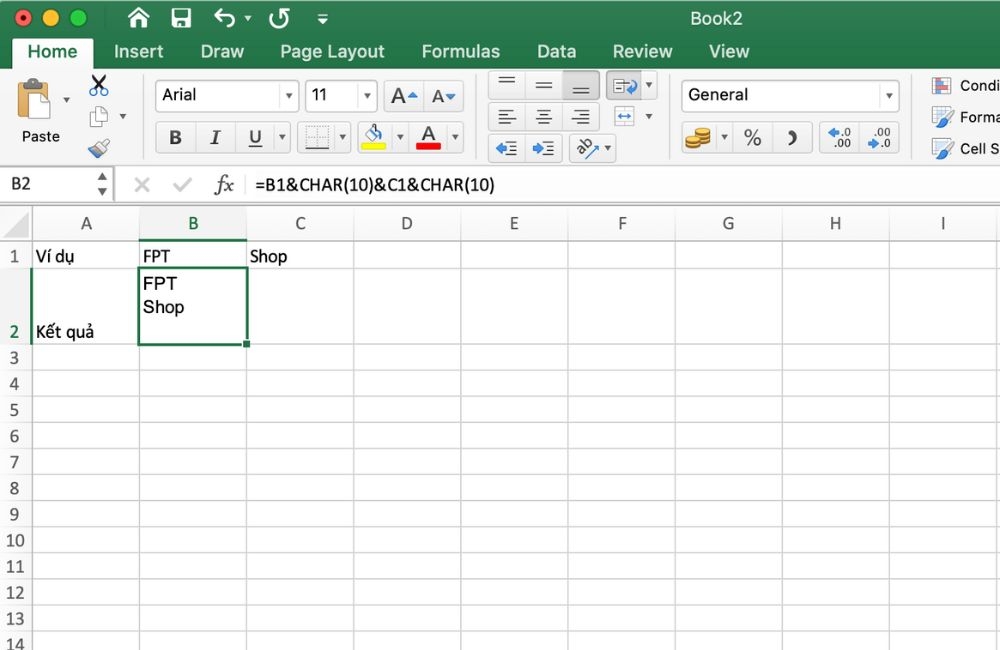Merge and center cells

pyautogui.click(x=624, y=116)
